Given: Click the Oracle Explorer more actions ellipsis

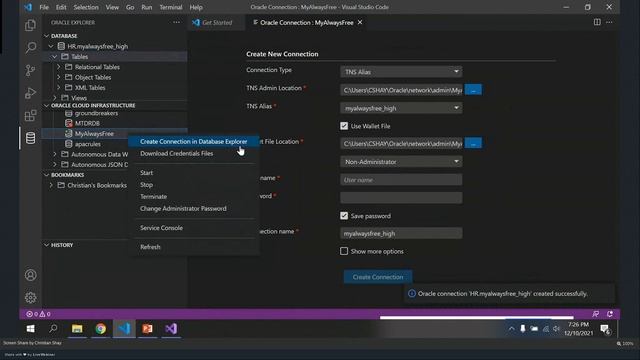Looking at the screenshot, I should (176, 22).
